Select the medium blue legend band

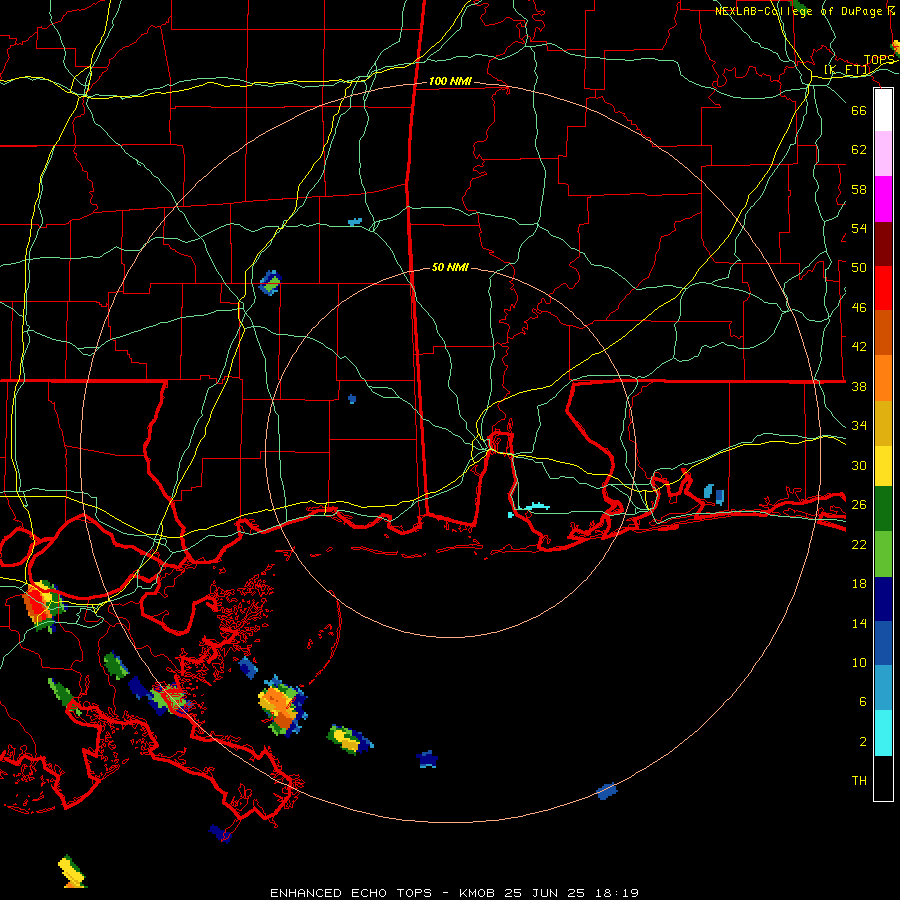click(883, 643)
